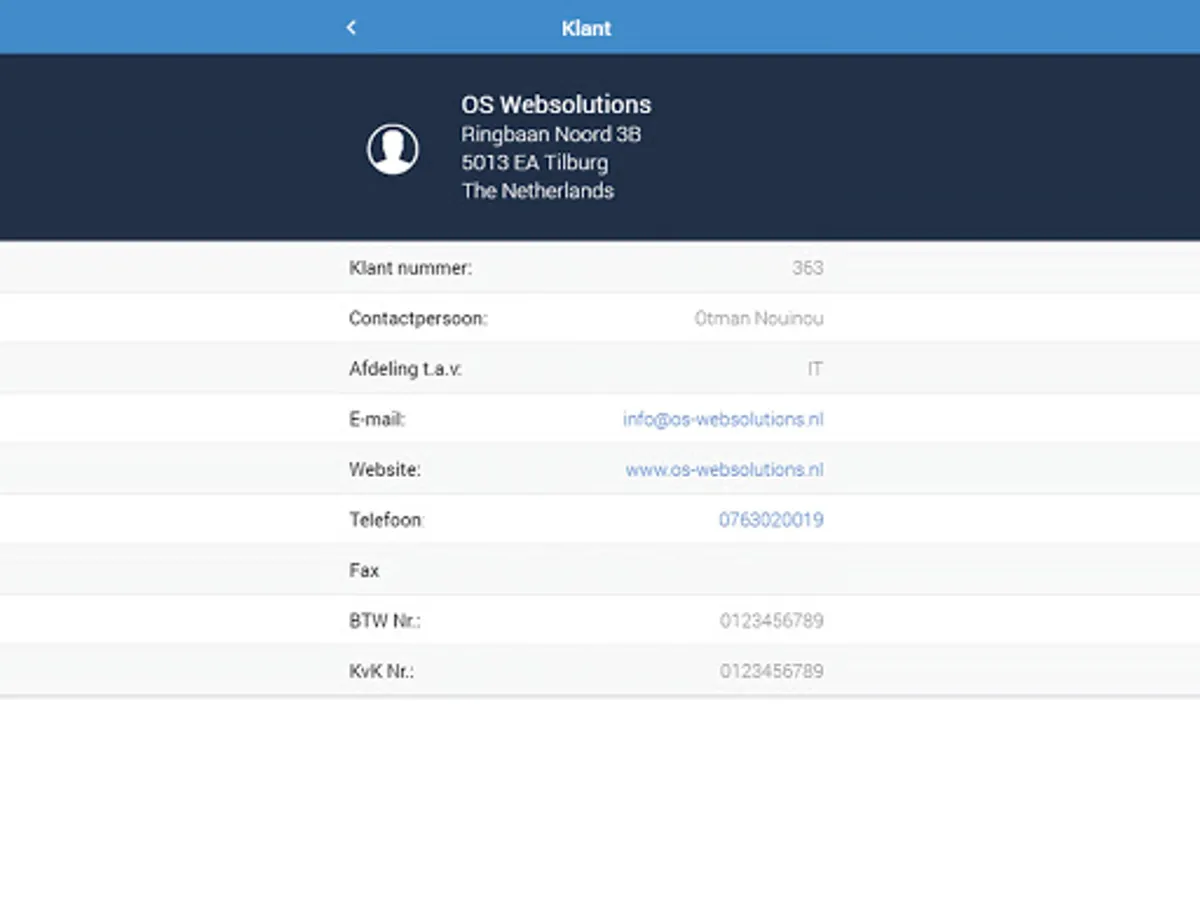The image size is (1200, 900).
Task: Select the contact name Otman Nouinou
Action: (x=759, y=318)
